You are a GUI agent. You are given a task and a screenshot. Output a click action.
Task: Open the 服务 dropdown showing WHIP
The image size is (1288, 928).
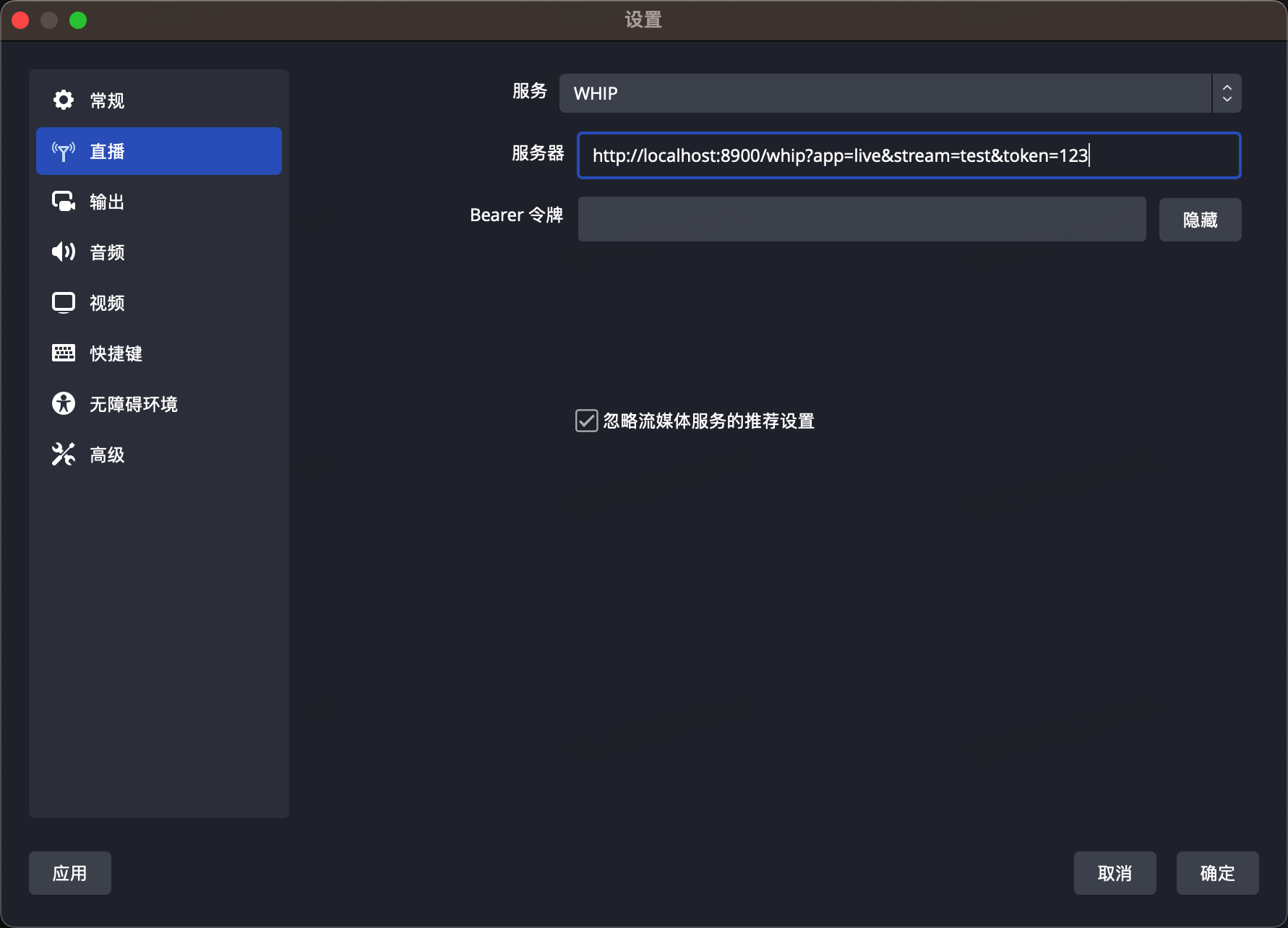click(885, 93)
